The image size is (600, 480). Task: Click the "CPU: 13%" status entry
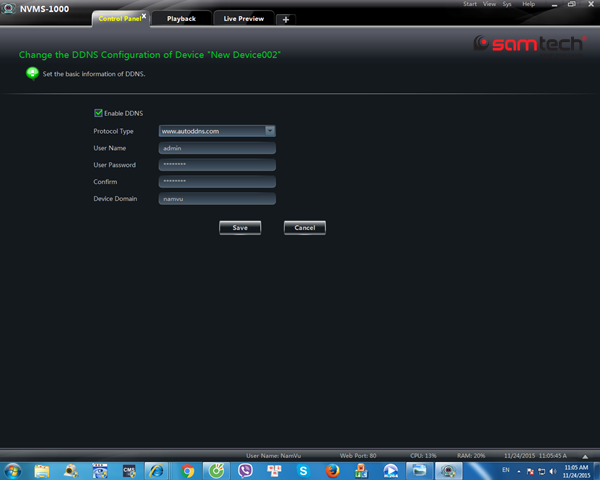pos(423,456)
